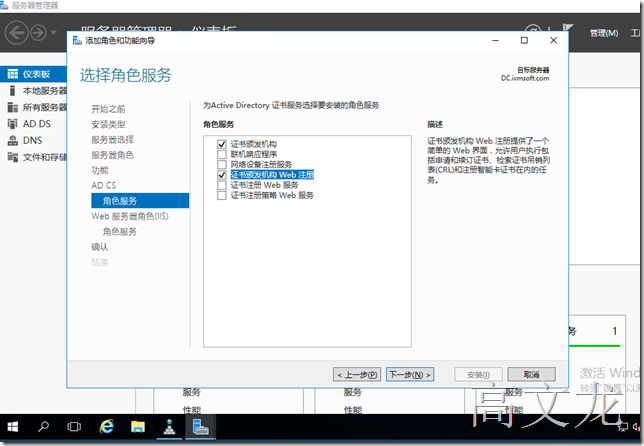
Task: Click the 本地服务器 server icon
Action: click(13, 91)
